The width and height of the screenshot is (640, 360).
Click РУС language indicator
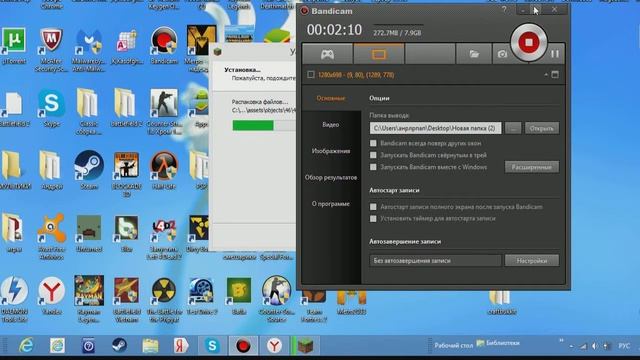click(x=624, y=346)
